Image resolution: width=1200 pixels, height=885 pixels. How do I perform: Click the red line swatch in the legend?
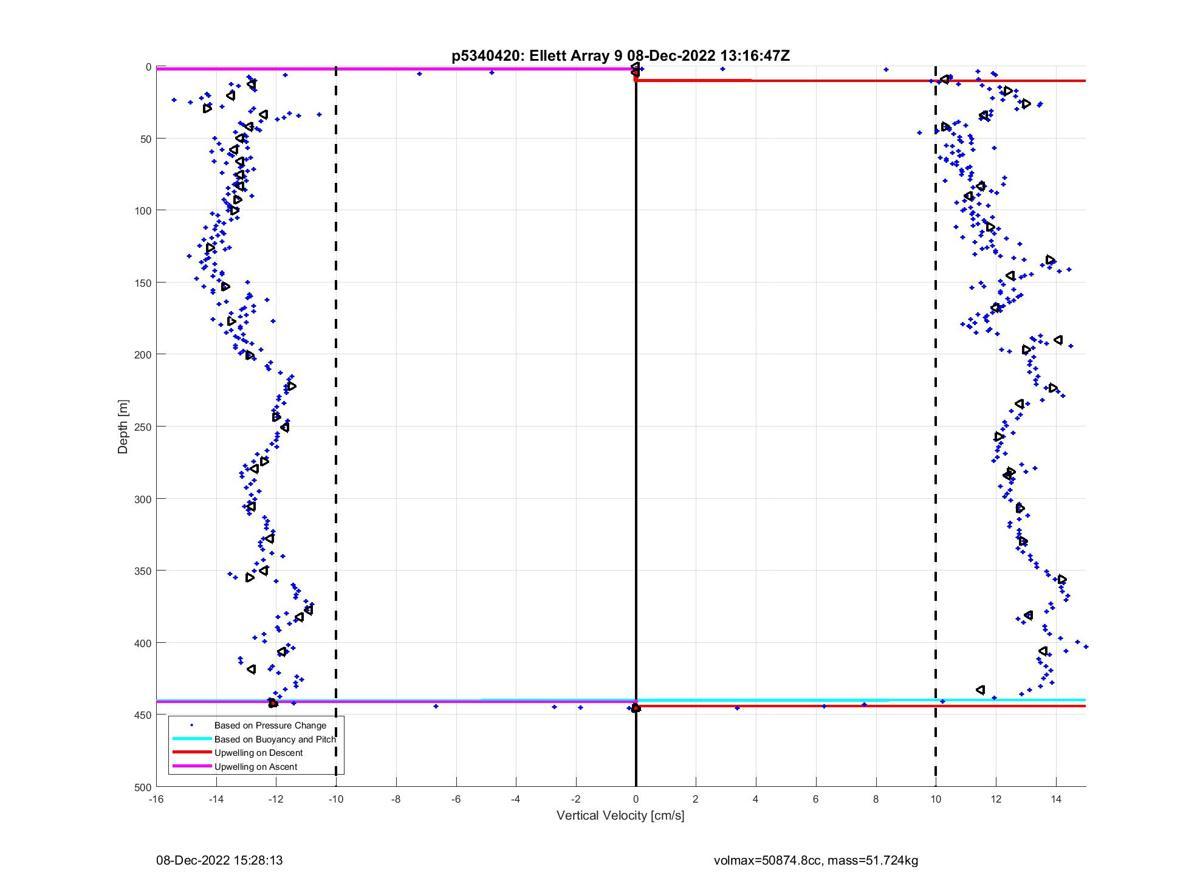pos(191,752)
